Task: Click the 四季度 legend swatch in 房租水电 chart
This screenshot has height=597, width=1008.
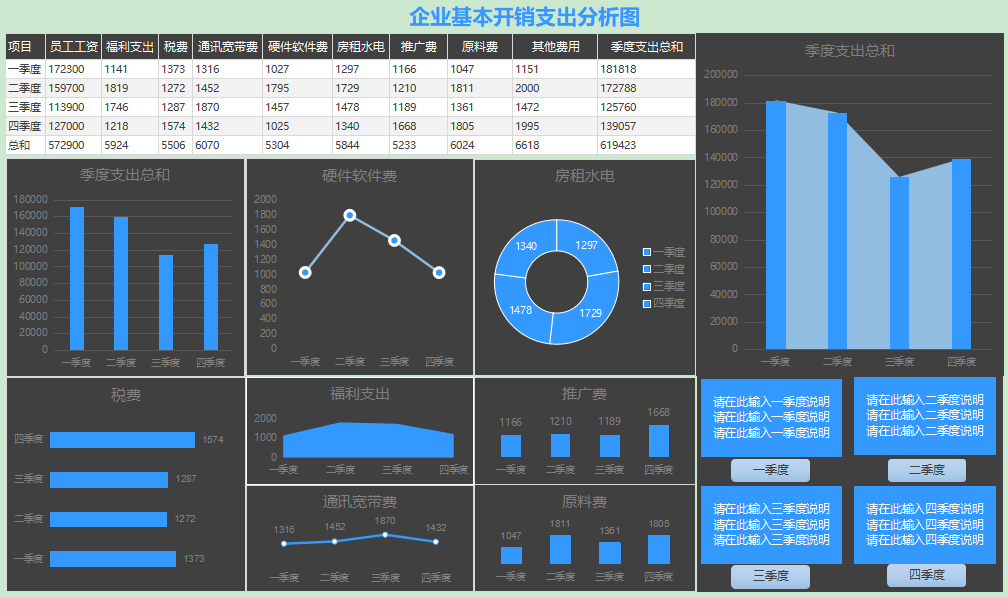Action: [647, 303]
